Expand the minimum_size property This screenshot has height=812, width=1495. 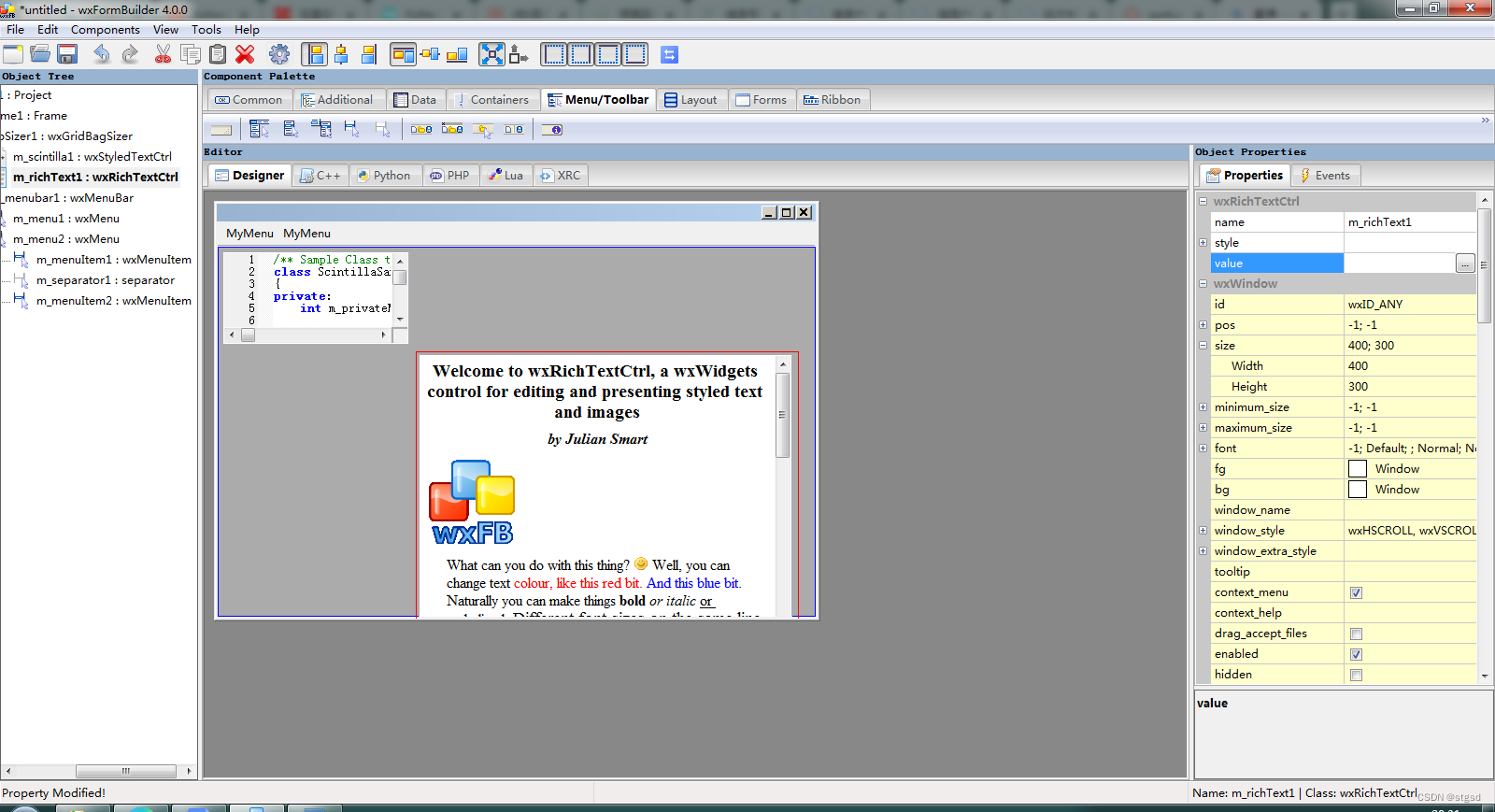click(x=1203, y=406)
